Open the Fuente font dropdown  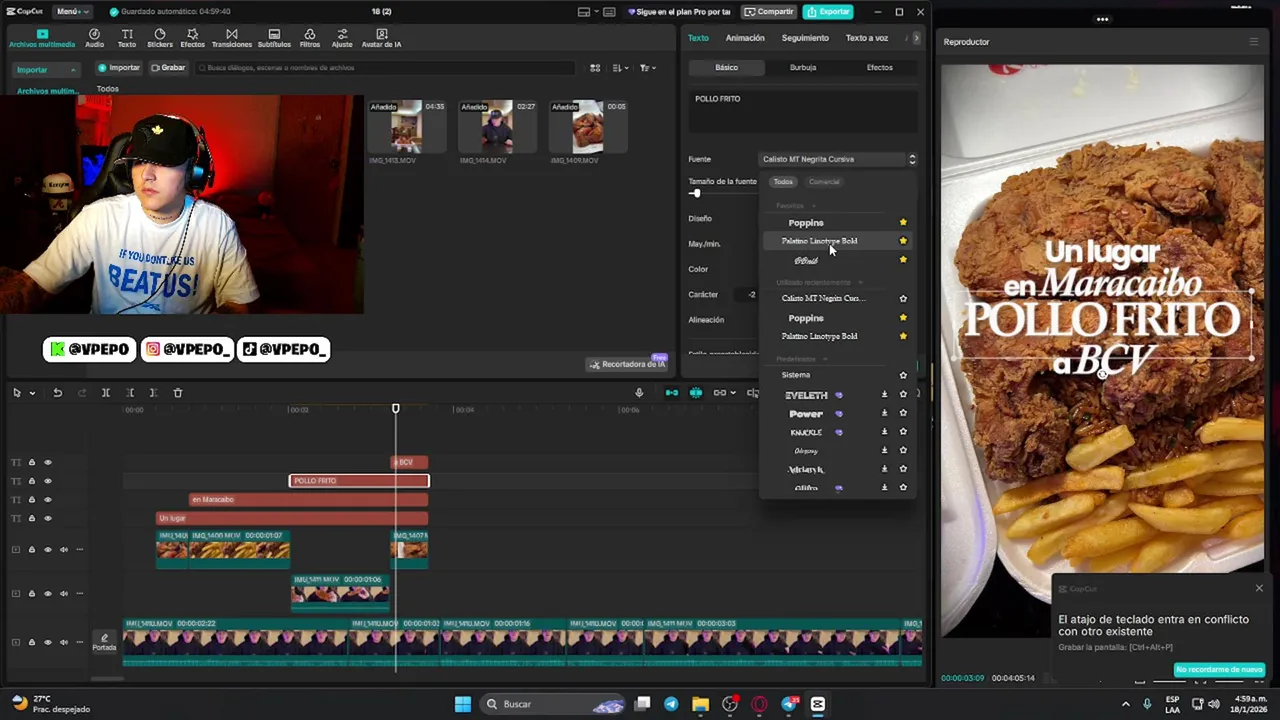(838, 159)
